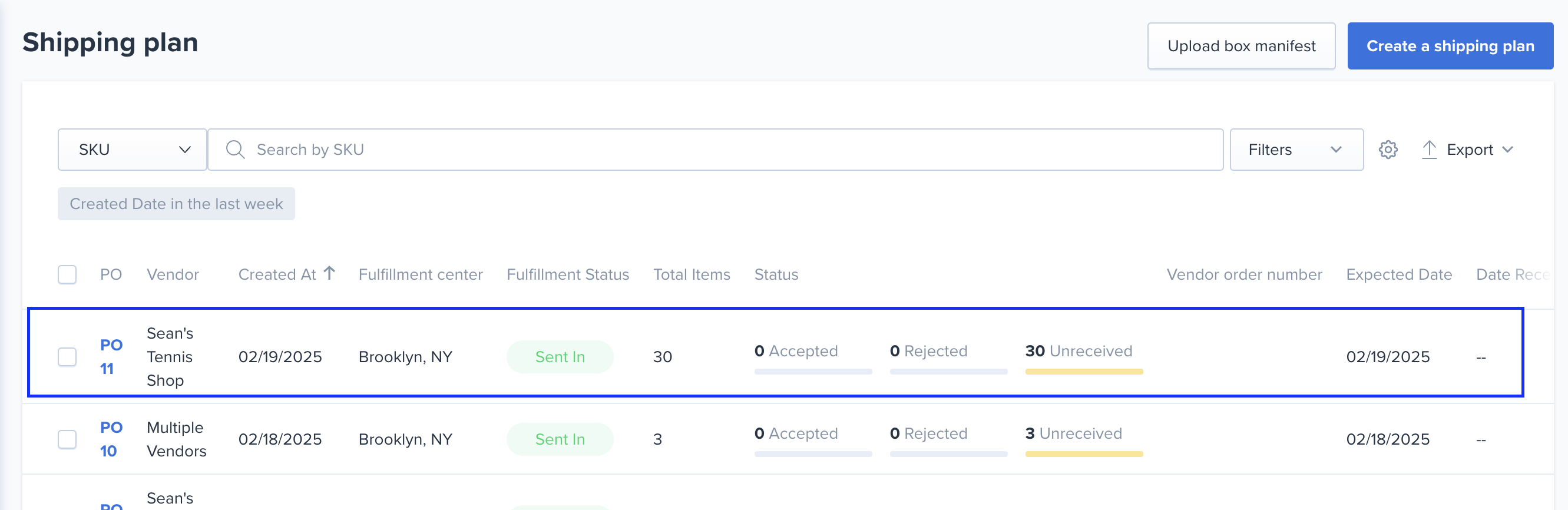Screen dimensions: 1568x510
Task: Click PO 11 Accepted progress bar
Action: coord(813,372)
